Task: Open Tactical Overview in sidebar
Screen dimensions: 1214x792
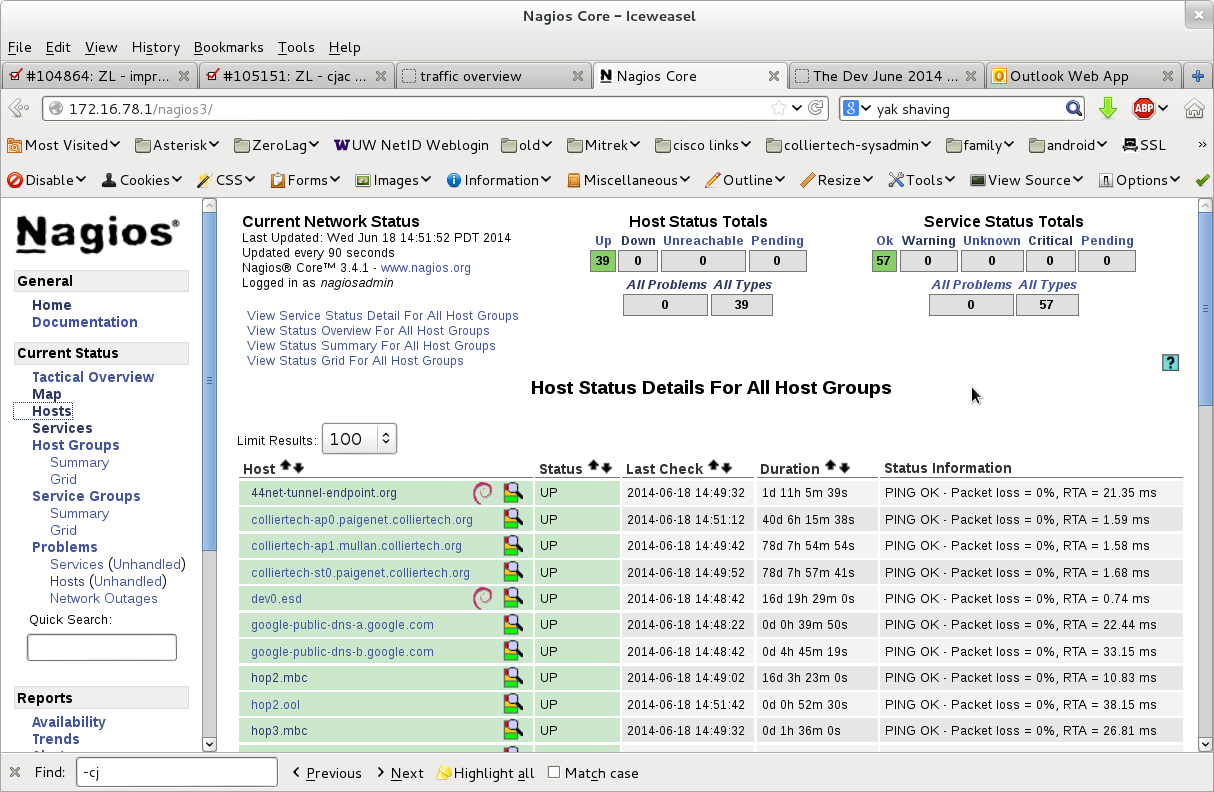Action: tap(93, 377)
